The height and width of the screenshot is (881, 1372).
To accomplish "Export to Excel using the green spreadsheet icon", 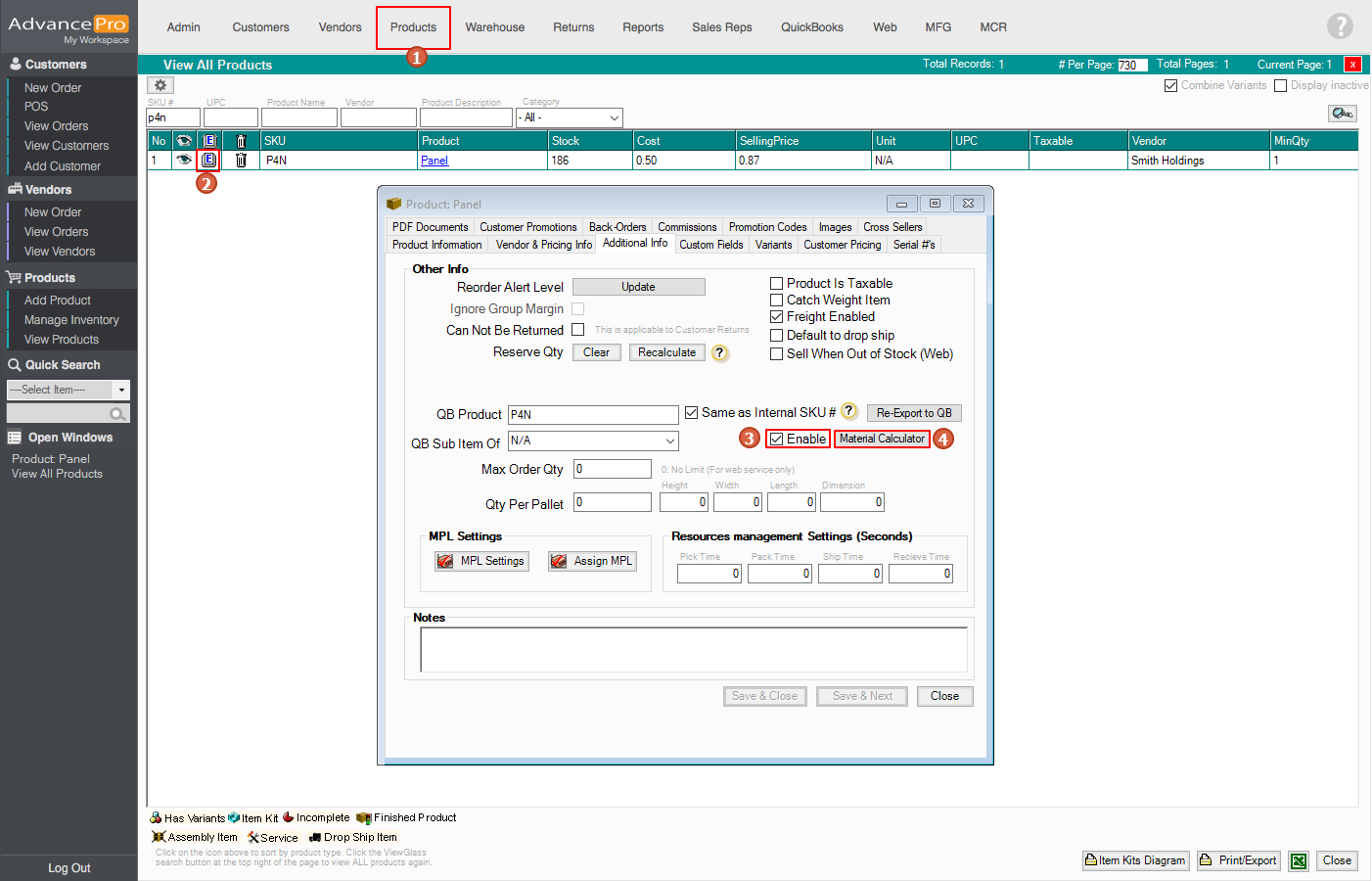I will pos(1299,860).
